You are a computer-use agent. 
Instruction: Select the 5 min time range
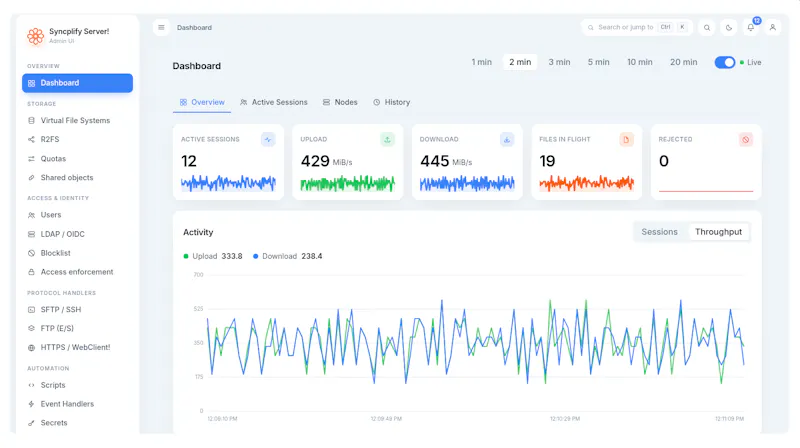(598, 62)
